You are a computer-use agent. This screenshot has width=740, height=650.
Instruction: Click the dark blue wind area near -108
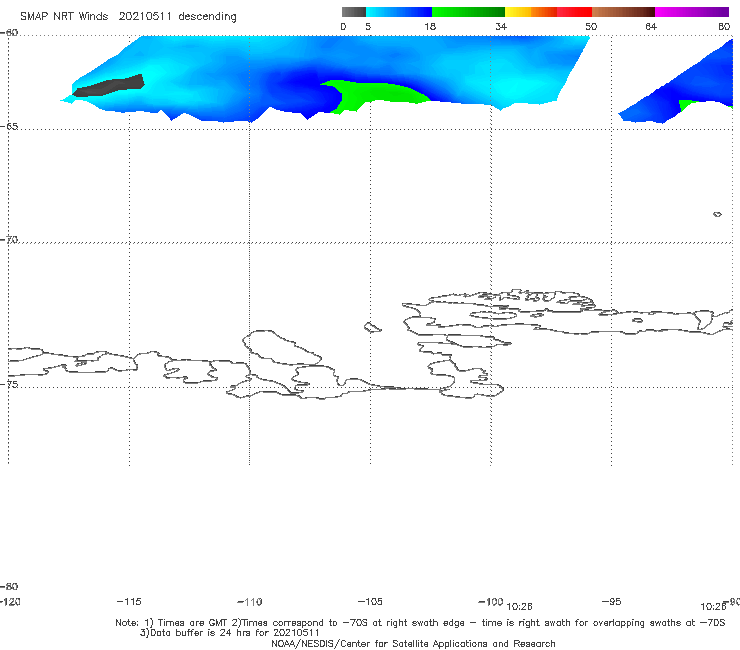[302, 87]
